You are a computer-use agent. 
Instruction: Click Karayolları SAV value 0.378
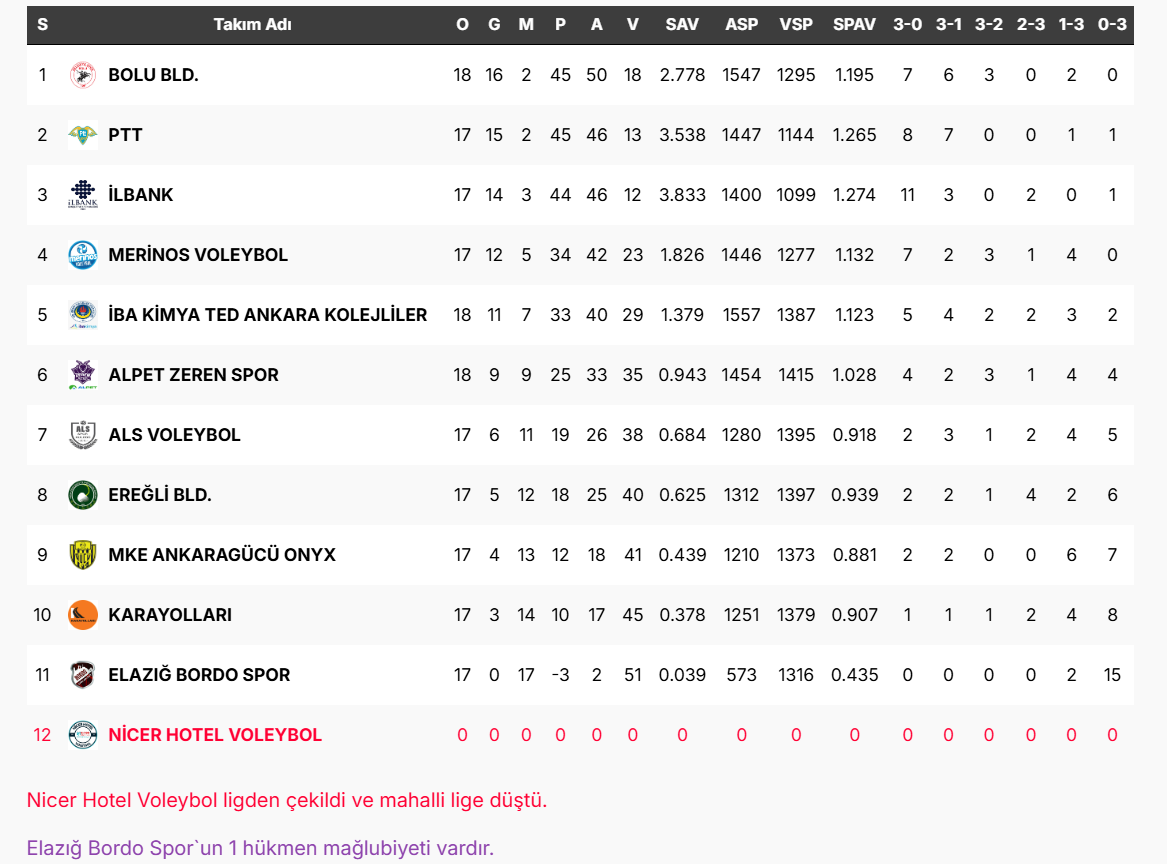(682, 615)
